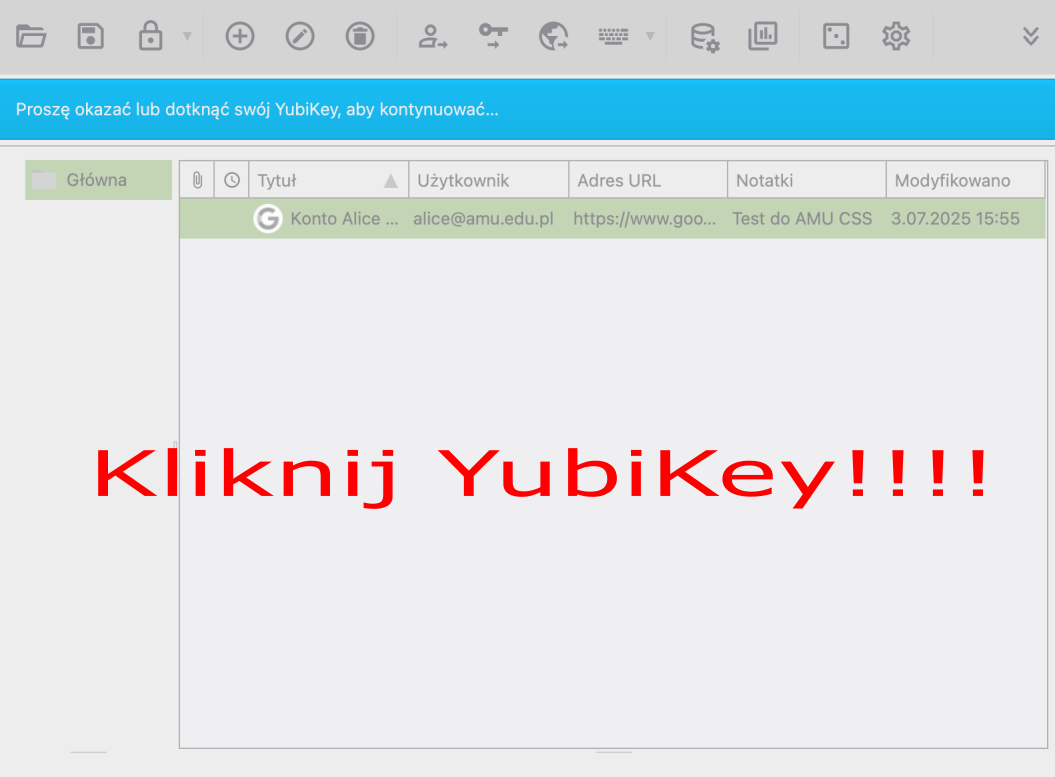
Task: Copy URL to clipboard using the globe icon
Action: pos(553,37)
